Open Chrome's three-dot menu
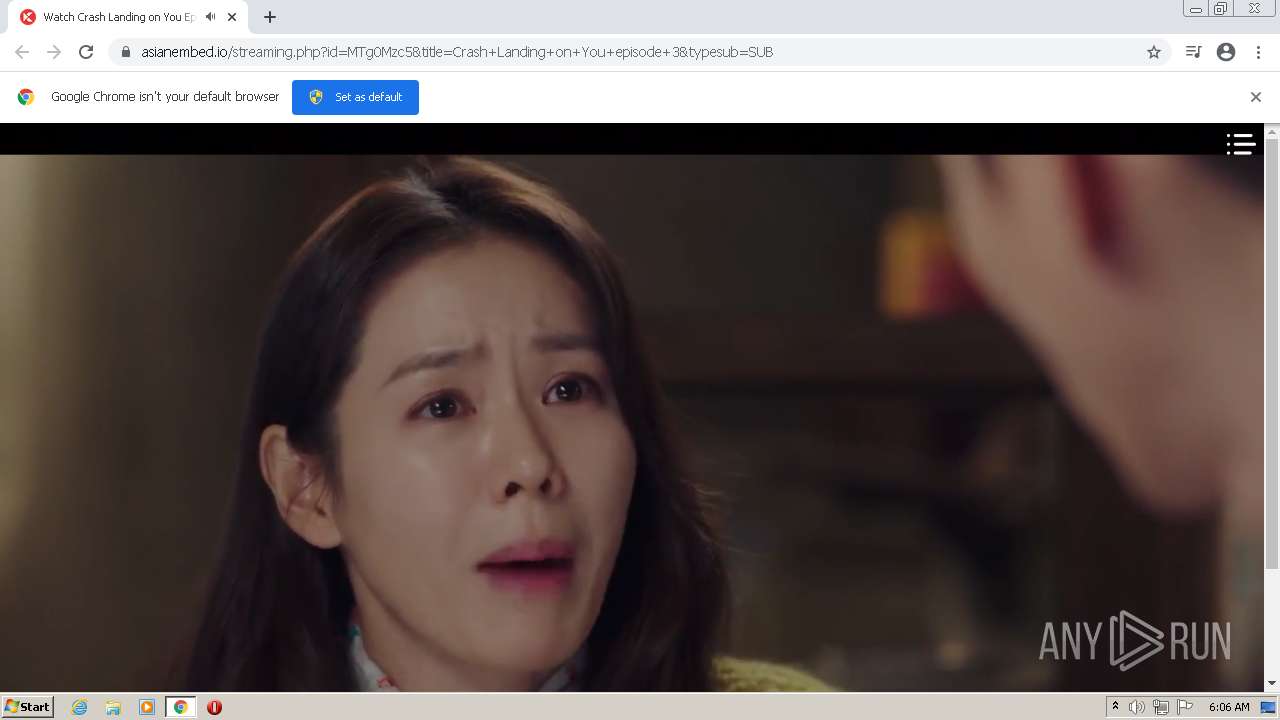 click(1258, 52)
